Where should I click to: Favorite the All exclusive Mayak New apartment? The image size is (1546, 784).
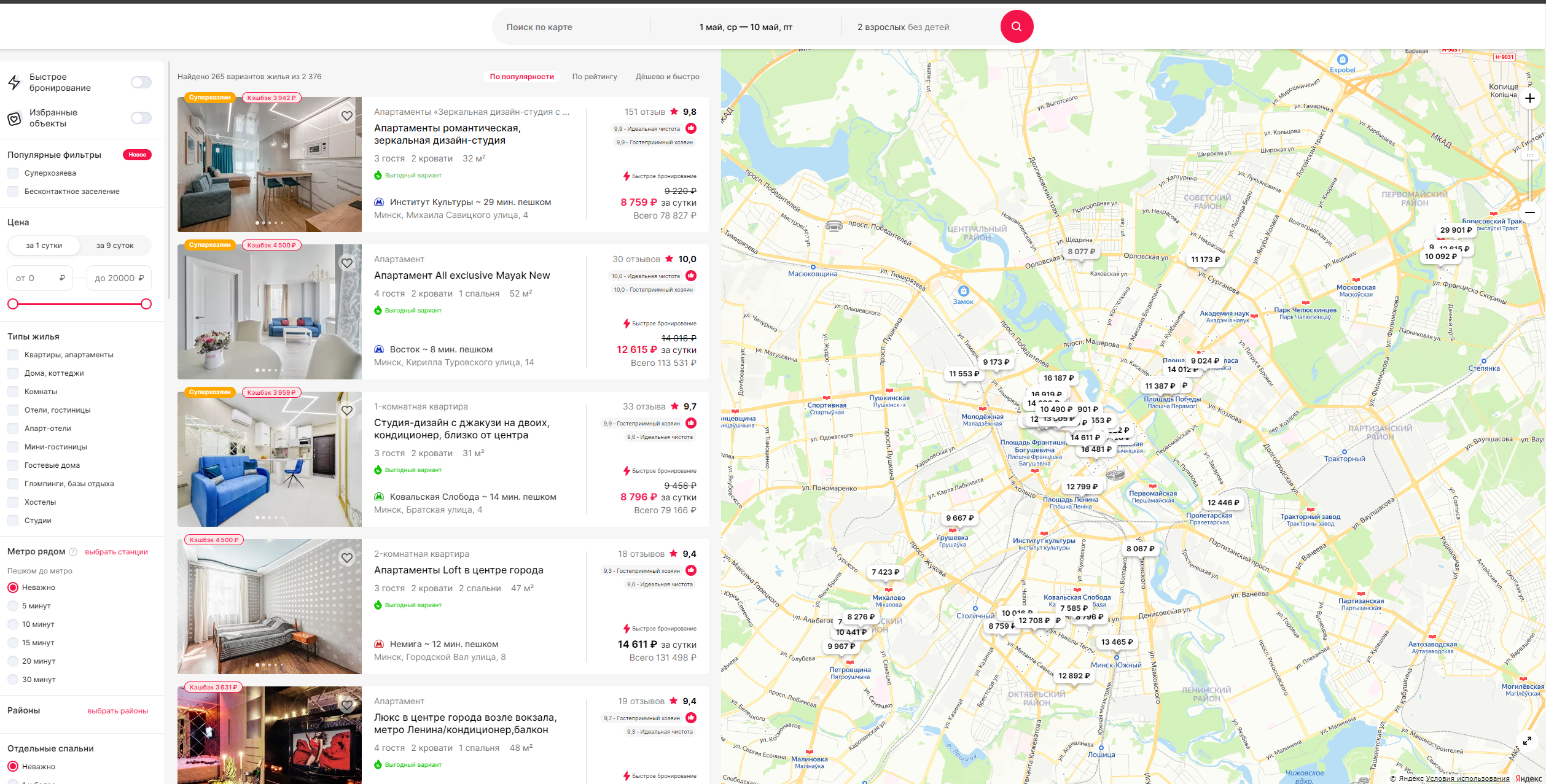(347, 263)
